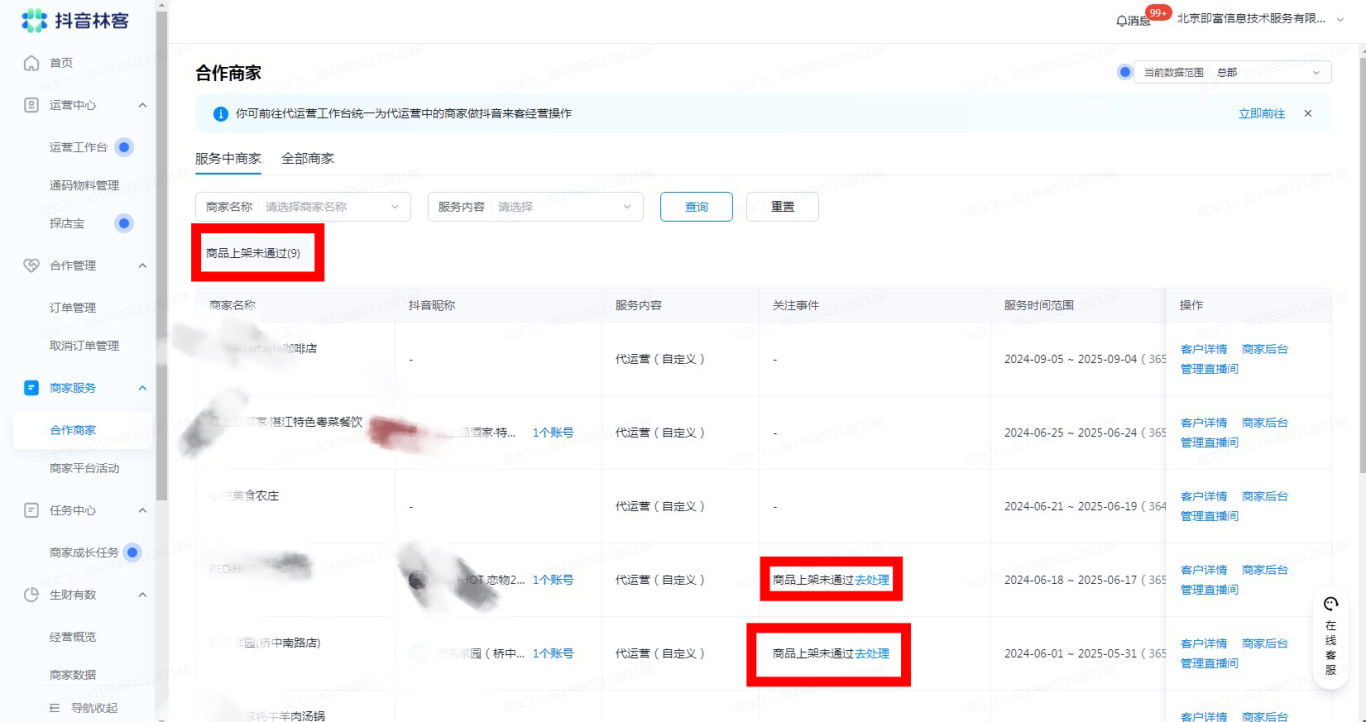The height and width of the screenshot is (722, 1366).
Task: Click the 在线客服 support icon
Action: tap(1330, 604)
